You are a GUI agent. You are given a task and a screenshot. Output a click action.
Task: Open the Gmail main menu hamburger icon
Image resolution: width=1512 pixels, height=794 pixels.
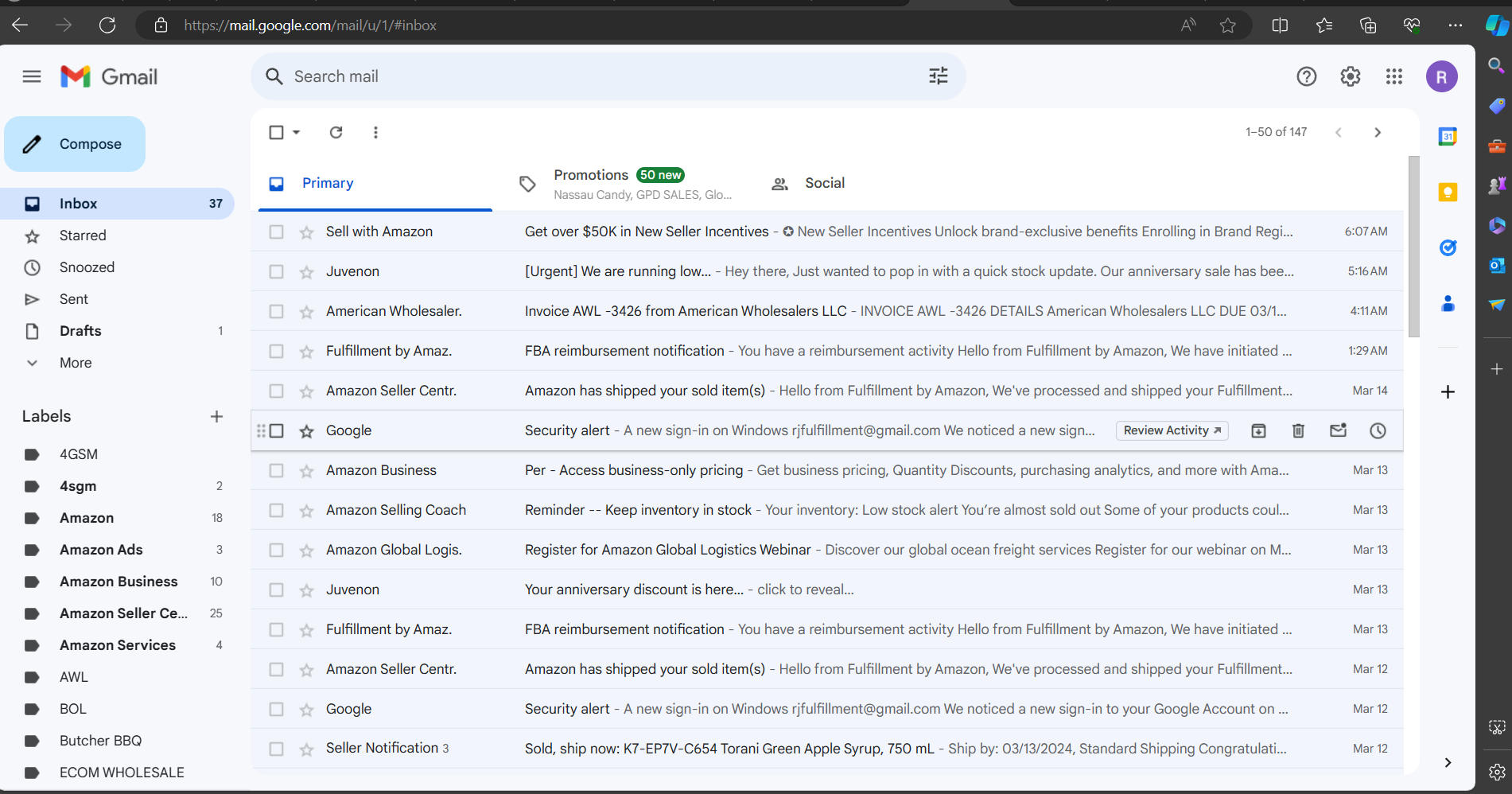[32, 76]
